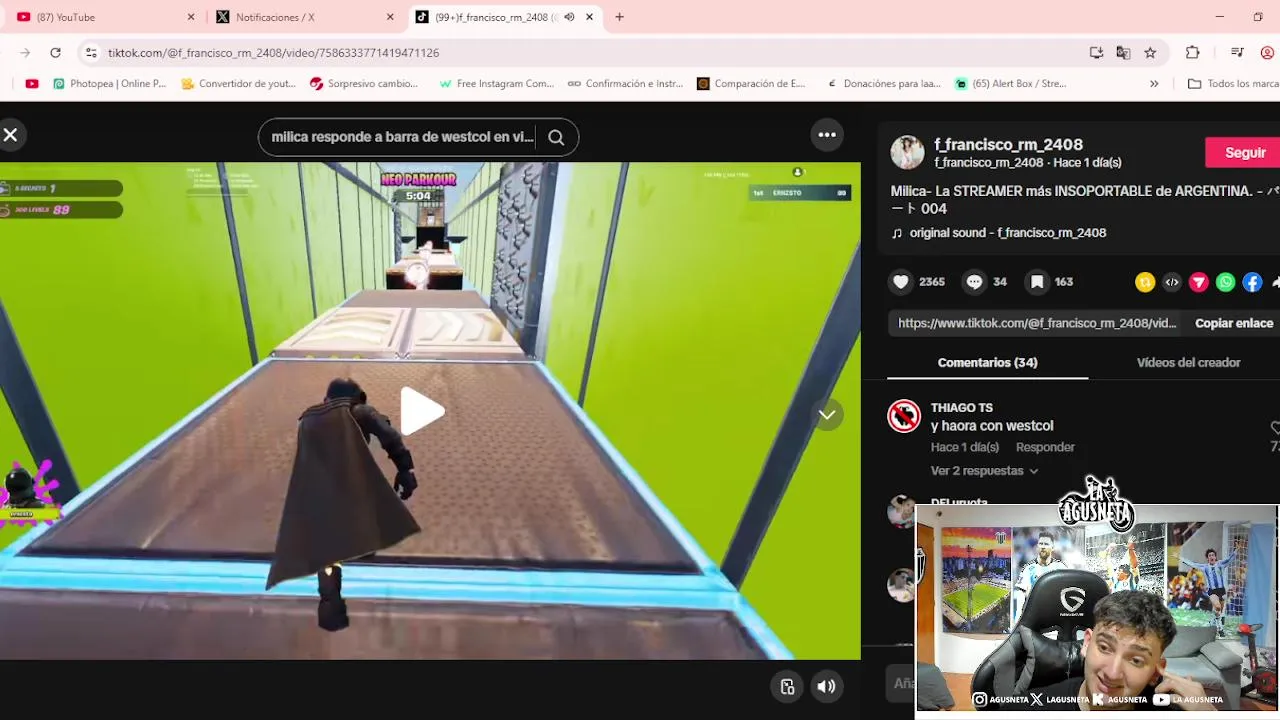1280x720 pixels.
Task: Click the yellow repost icon
Action: 1145,283
